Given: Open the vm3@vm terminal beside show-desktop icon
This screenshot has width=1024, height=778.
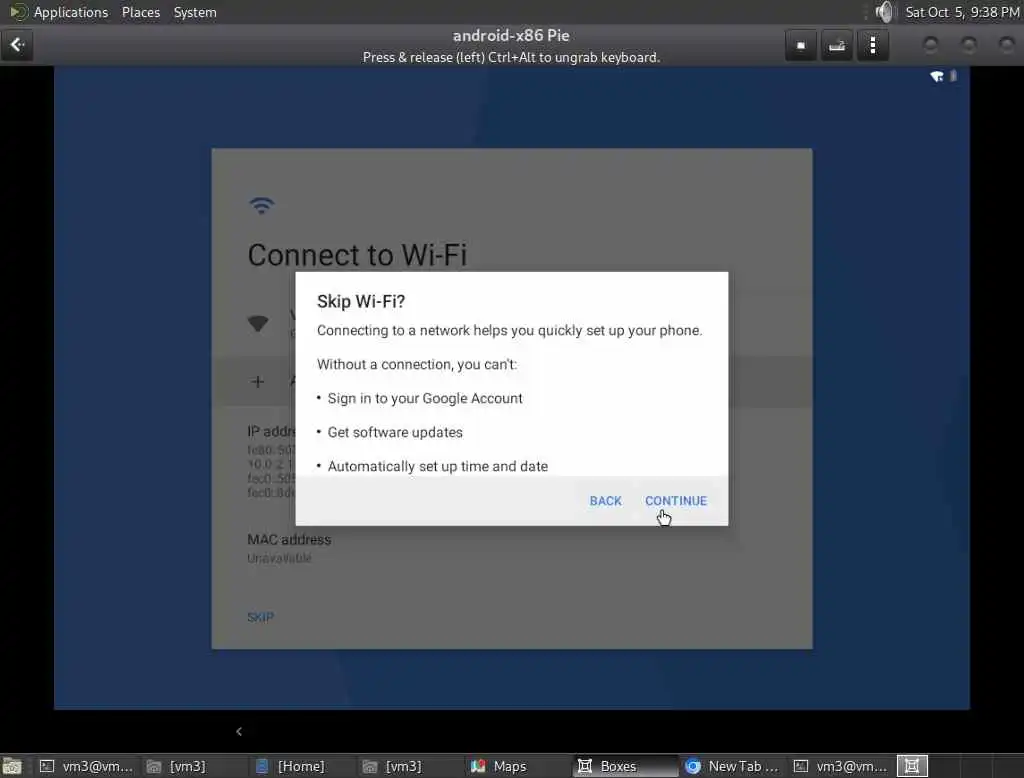Looking at the screenshot, I should (x=86, y=766).
